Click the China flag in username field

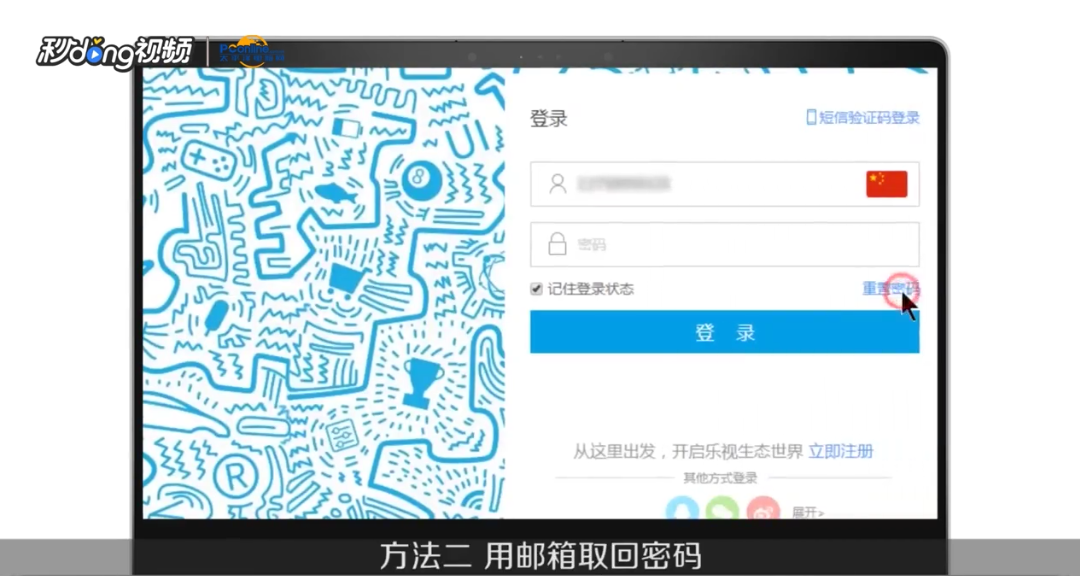886,183
